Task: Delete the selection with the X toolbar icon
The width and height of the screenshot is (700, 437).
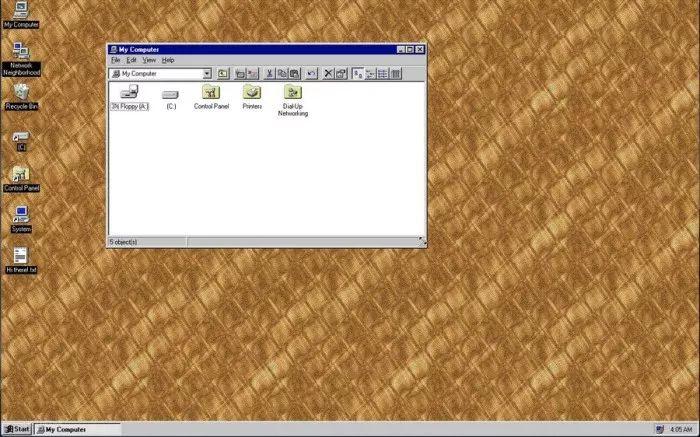Action: (328, 74)
